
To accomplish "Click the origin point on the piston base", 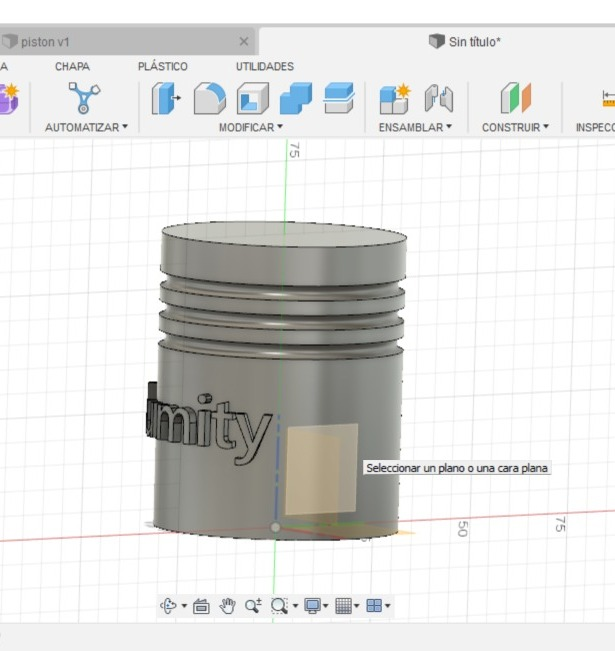I will (275, 527).
